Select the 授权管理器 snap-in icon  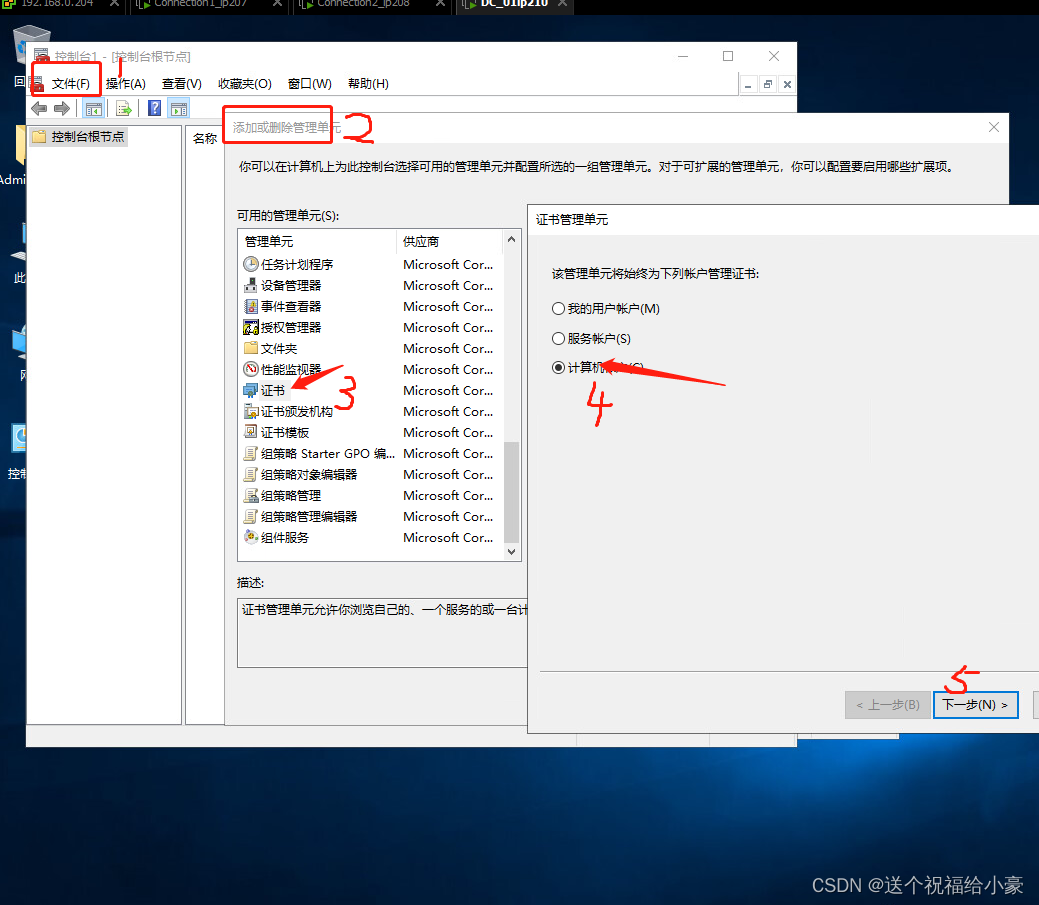pos(250,327)
